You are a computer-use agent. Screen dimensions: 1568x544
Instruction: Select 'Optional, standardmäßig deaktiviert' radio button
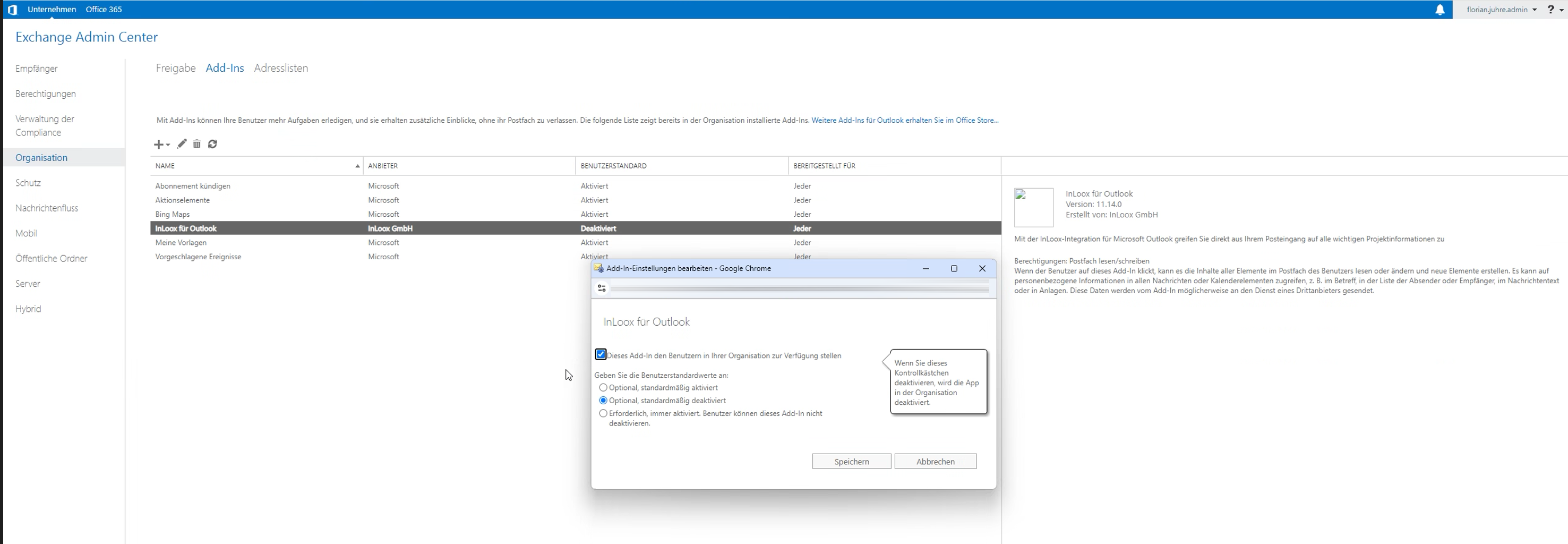coord(603,400)
